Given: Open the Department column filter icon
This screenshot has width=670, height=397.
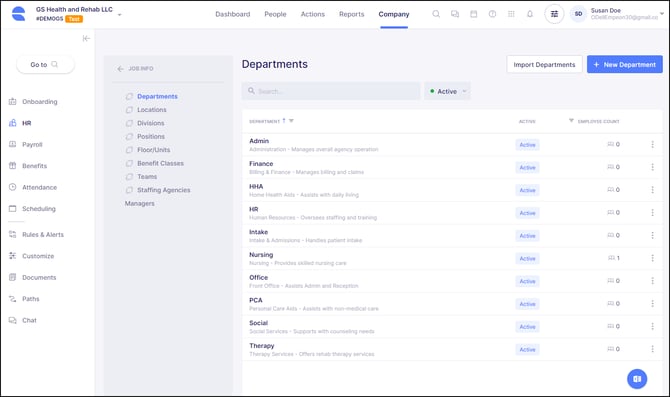Looking at the screenshot, I should [x=291, y=121].
